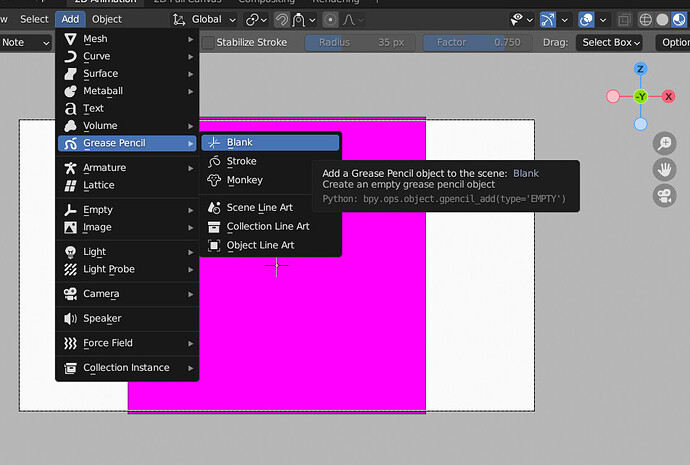The image size is (690, 465).
Task: Select Object Line Art entry
Action: click(x=270, y=245)
